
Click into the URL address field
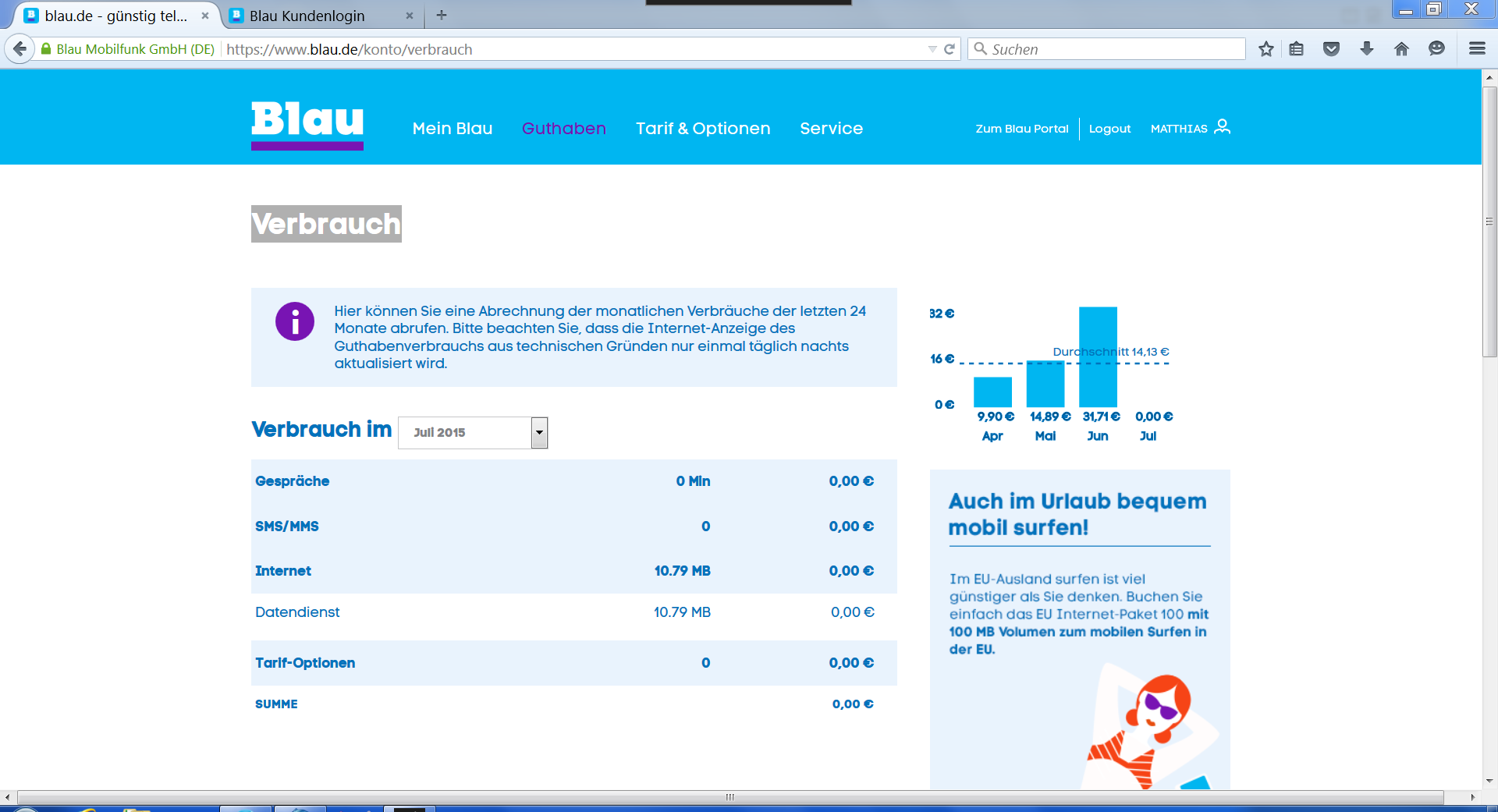[x=573, y=49]
